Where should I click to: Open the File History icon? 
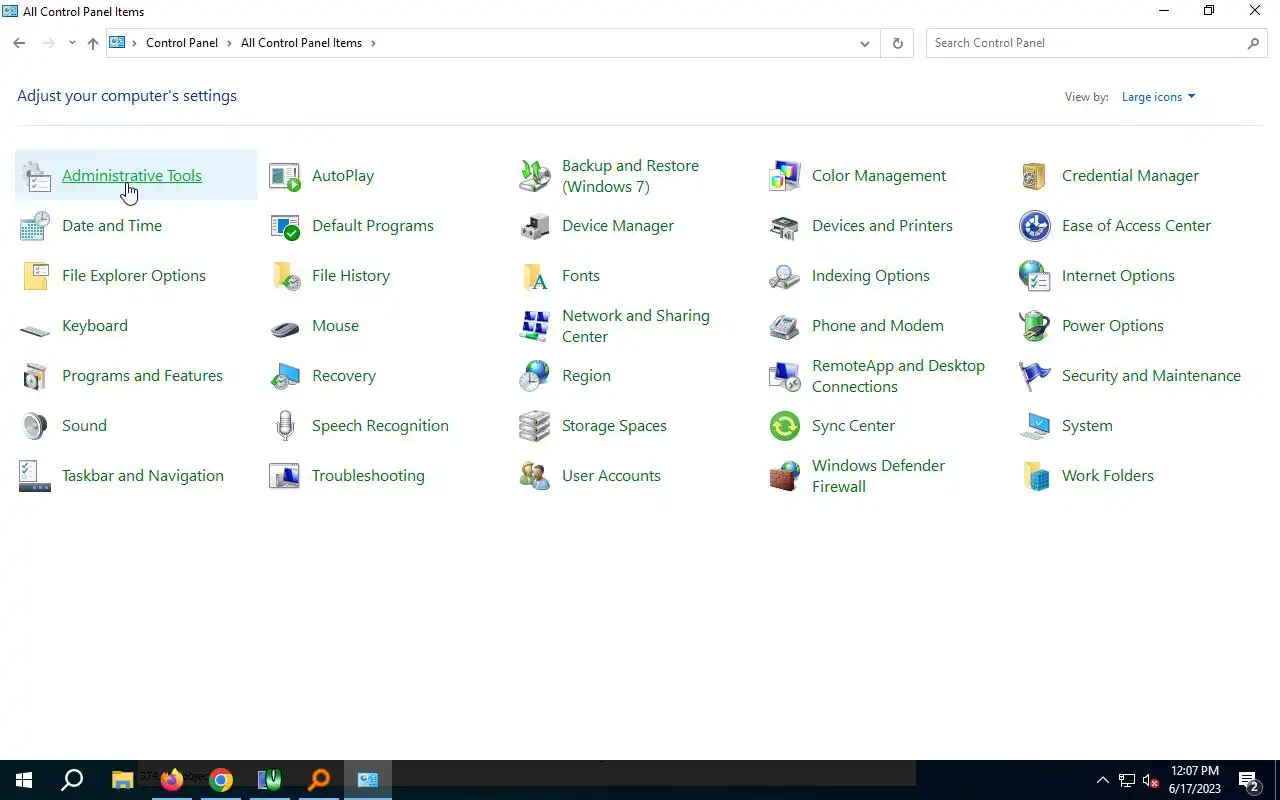(285, 276)
